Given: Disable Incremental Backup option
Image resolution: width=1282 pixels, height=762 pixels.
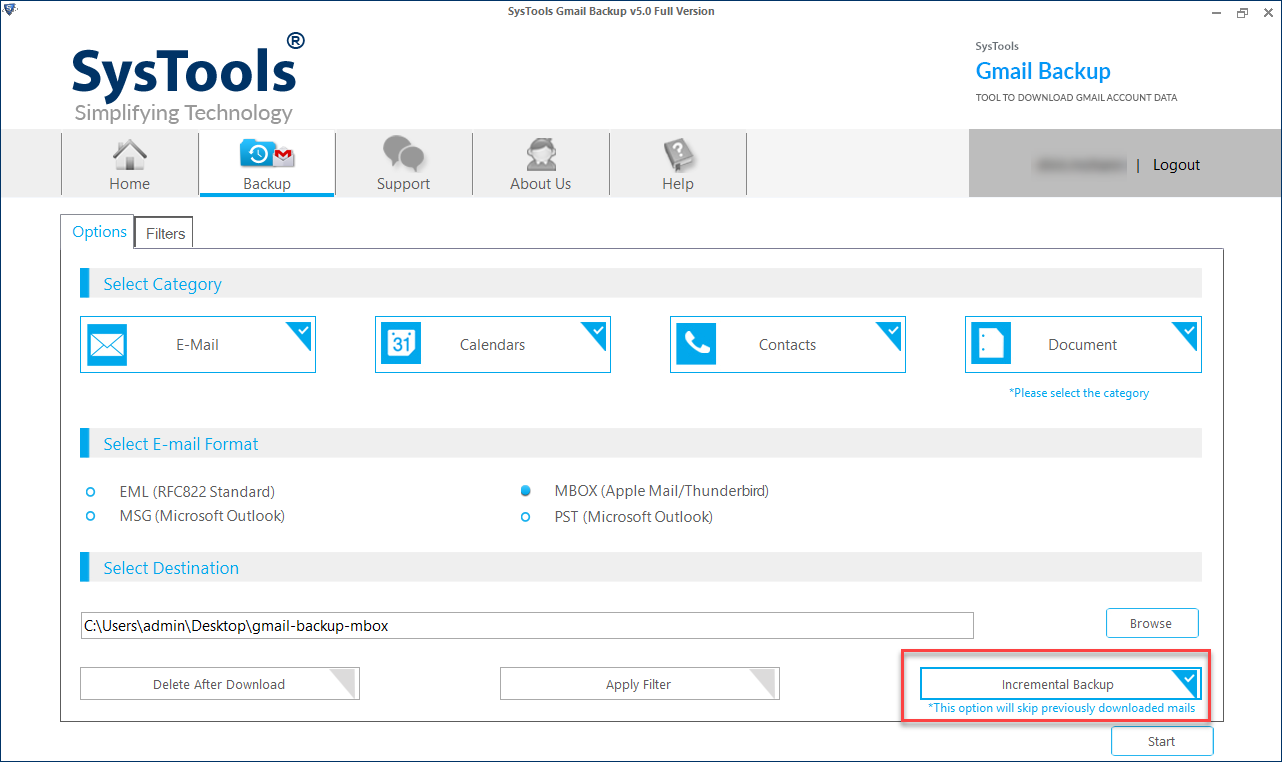Looking at the screenshot, I should tap(1059, 684).
